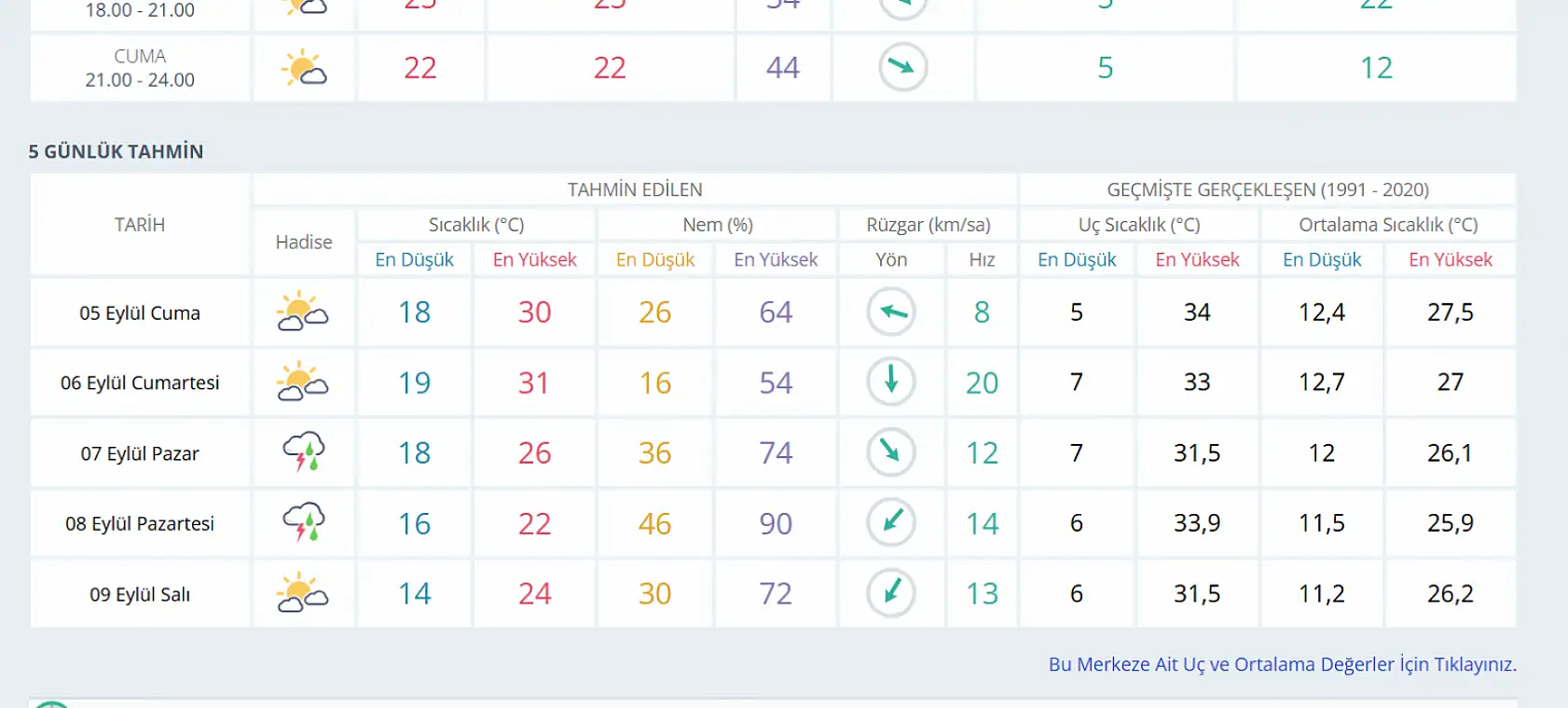Click the '07 Eylül Pazar' date cell
Viewport: 1568px width, 708px height.
140,453
